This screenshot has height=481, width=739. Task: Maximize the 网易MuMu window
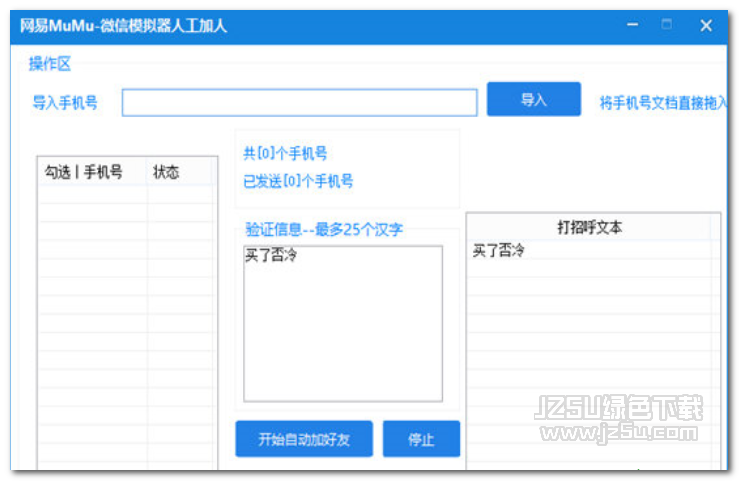click(666, 24)
